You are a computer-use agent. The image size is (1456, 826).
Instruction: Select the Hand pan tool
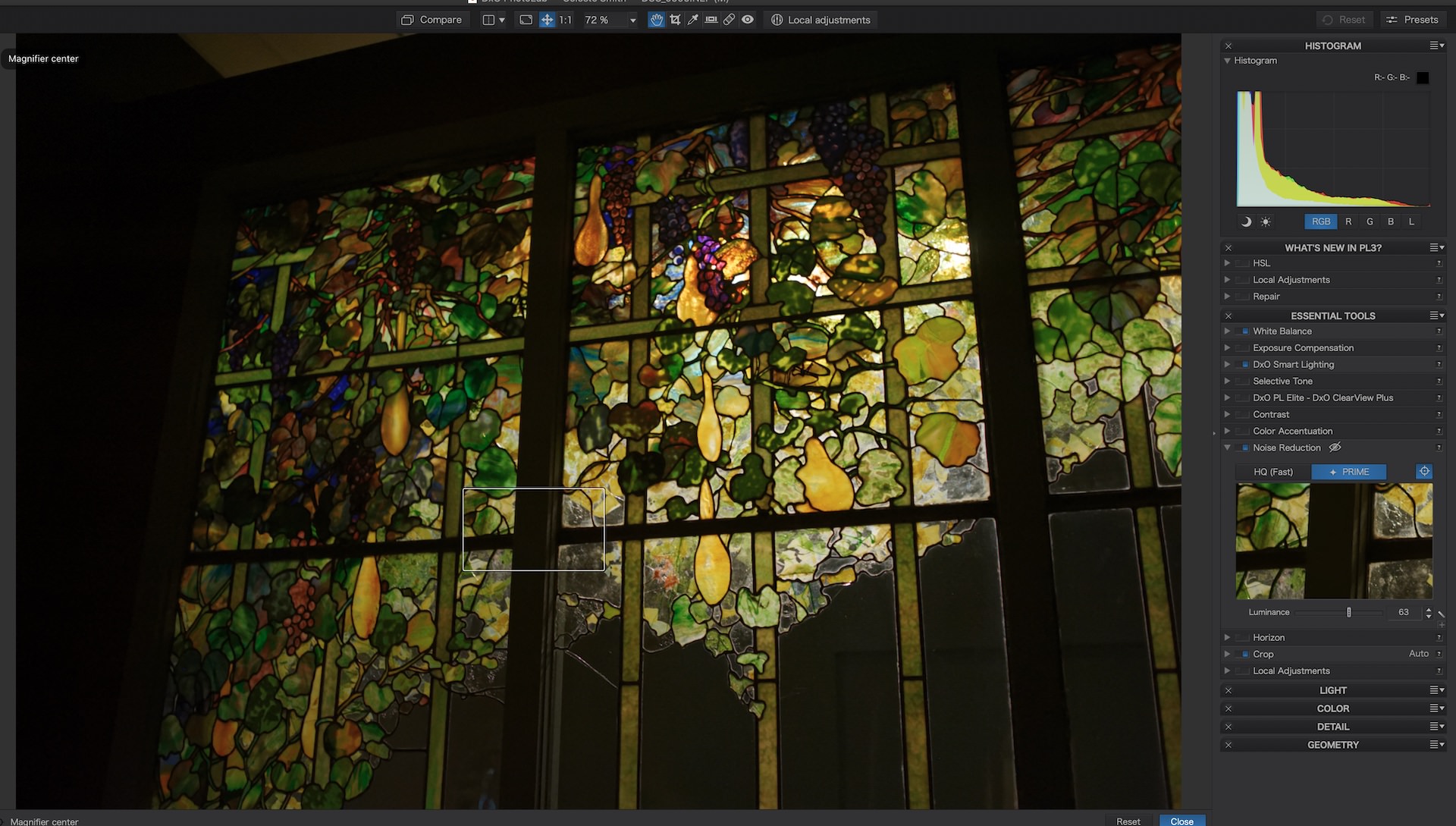pyautogui.click(x=657, y=20)
